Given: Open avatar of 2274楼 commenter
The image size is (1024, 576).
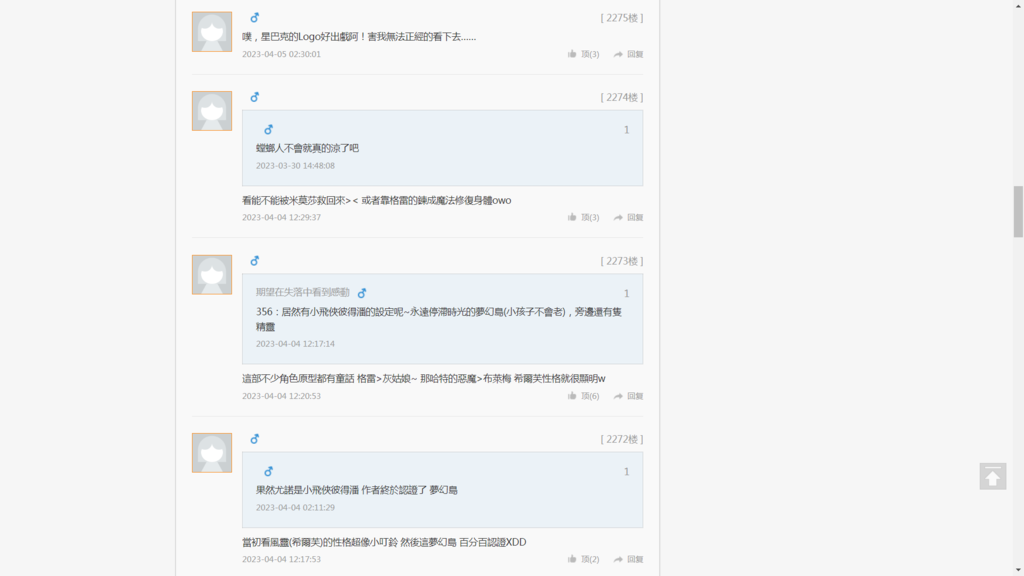Looking at the screenshot, I should coord(212,111).
